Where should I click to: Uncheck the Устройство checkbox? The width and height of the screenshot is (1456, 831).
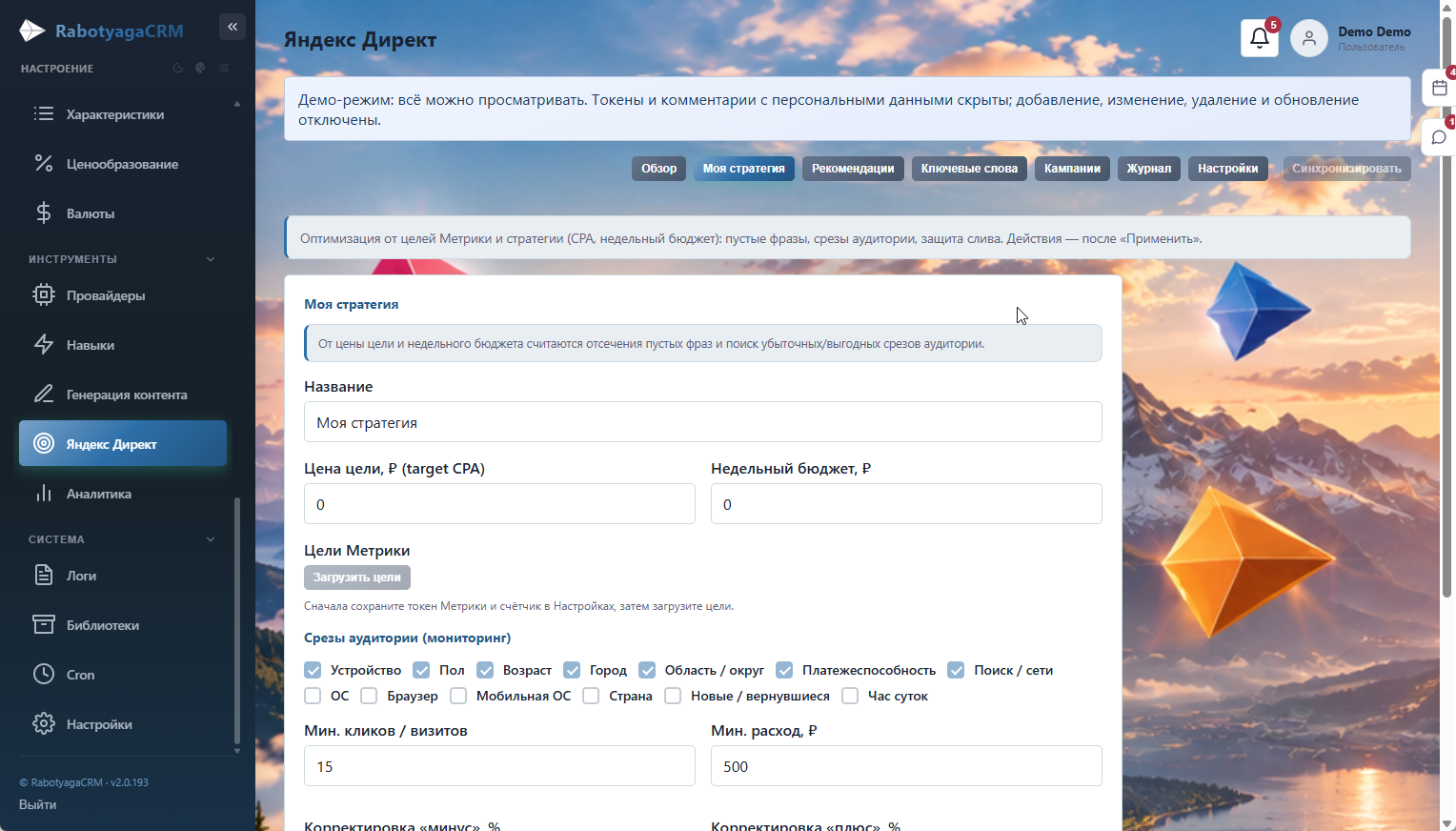tap(313, 670)
